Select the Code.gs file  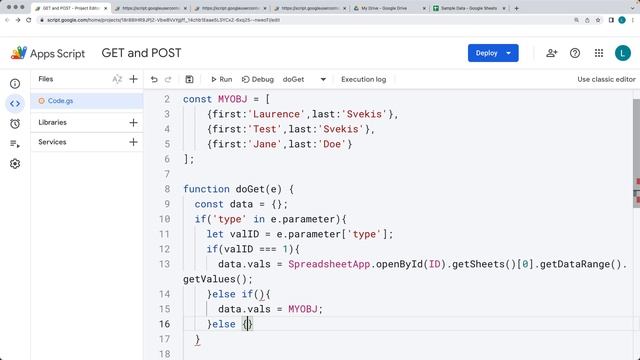[87, 101]
